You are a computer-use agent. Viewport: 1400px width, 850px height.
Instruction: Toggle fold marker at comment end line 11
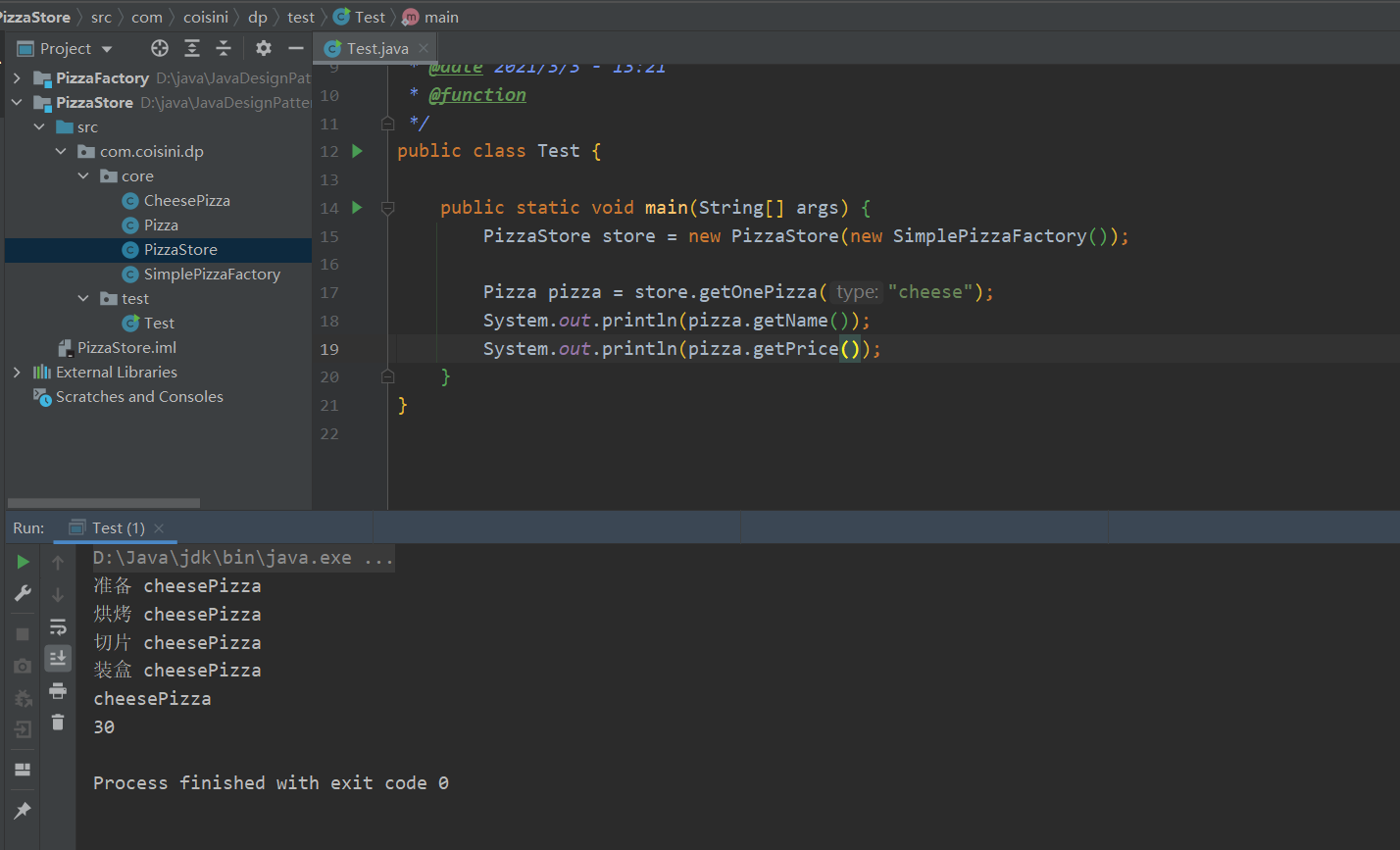387,124
